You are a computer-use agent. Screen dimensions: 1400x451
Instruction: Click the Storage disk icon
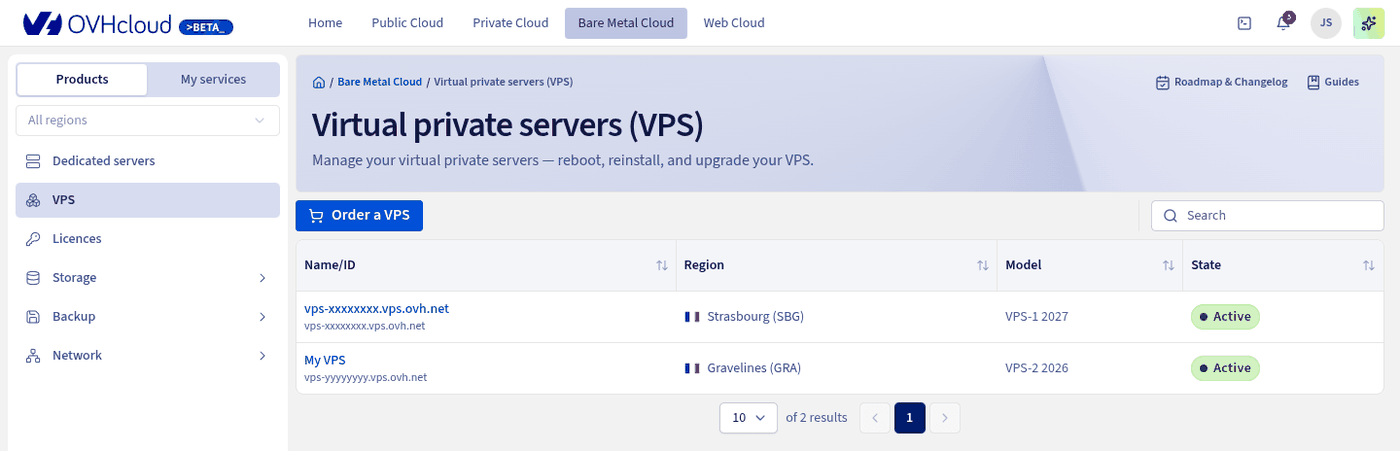pos(33,278)
